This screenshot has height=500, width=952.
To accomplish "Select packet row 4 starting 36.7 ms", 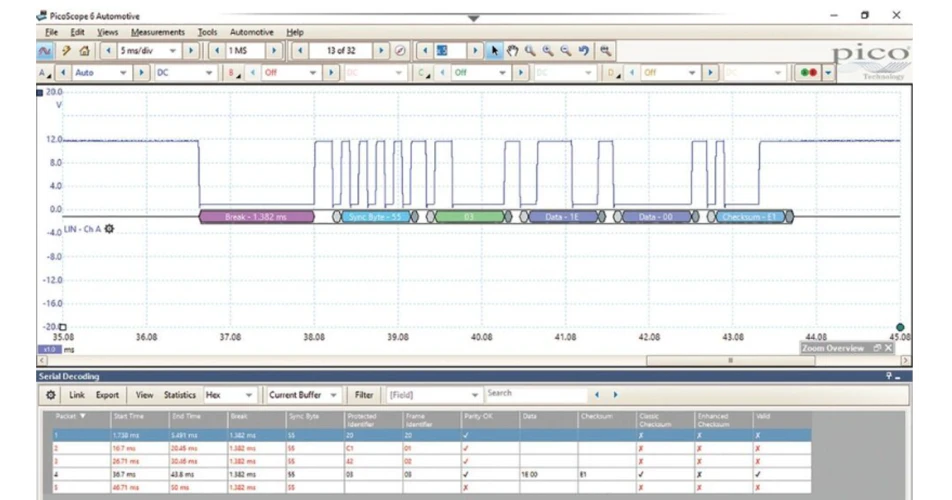I will point(432,474).
